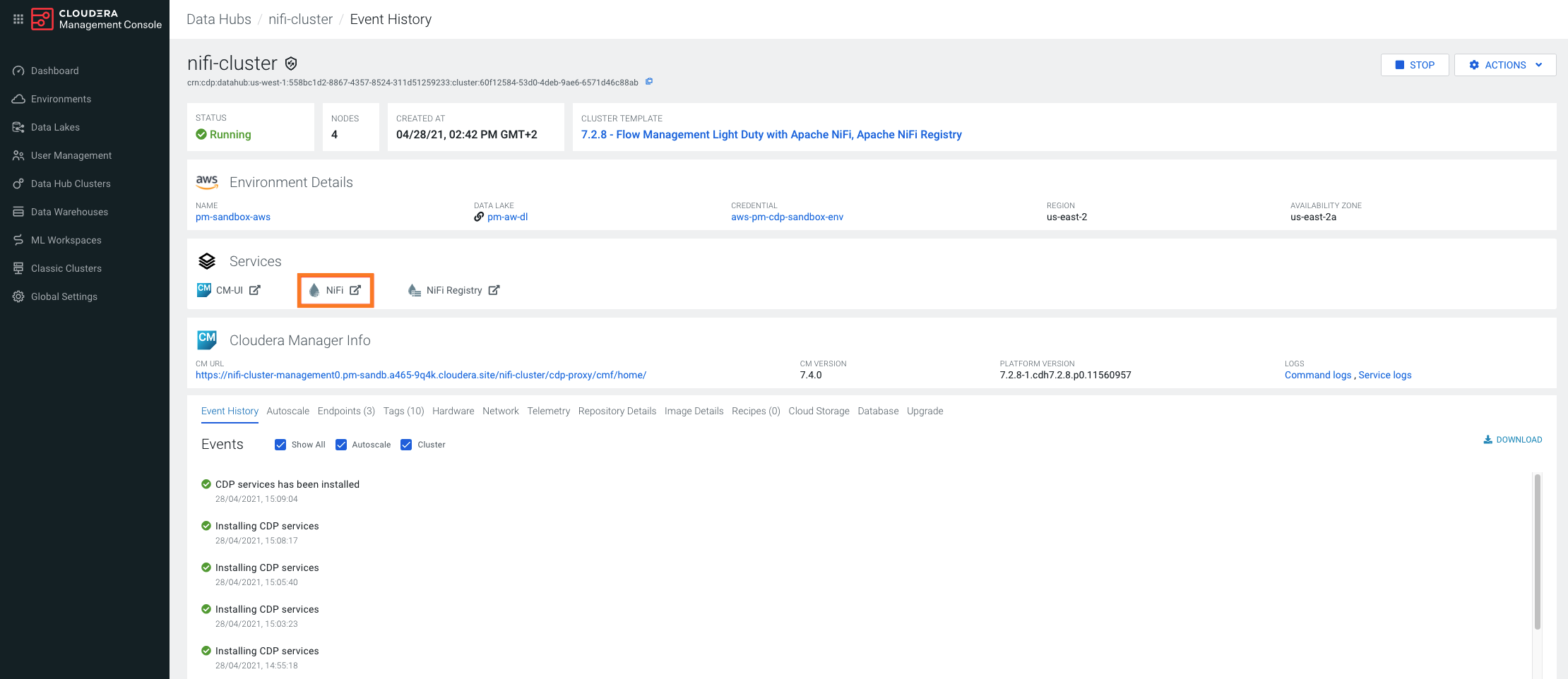Open the Actions dropdown menu

click(1505, 64)
